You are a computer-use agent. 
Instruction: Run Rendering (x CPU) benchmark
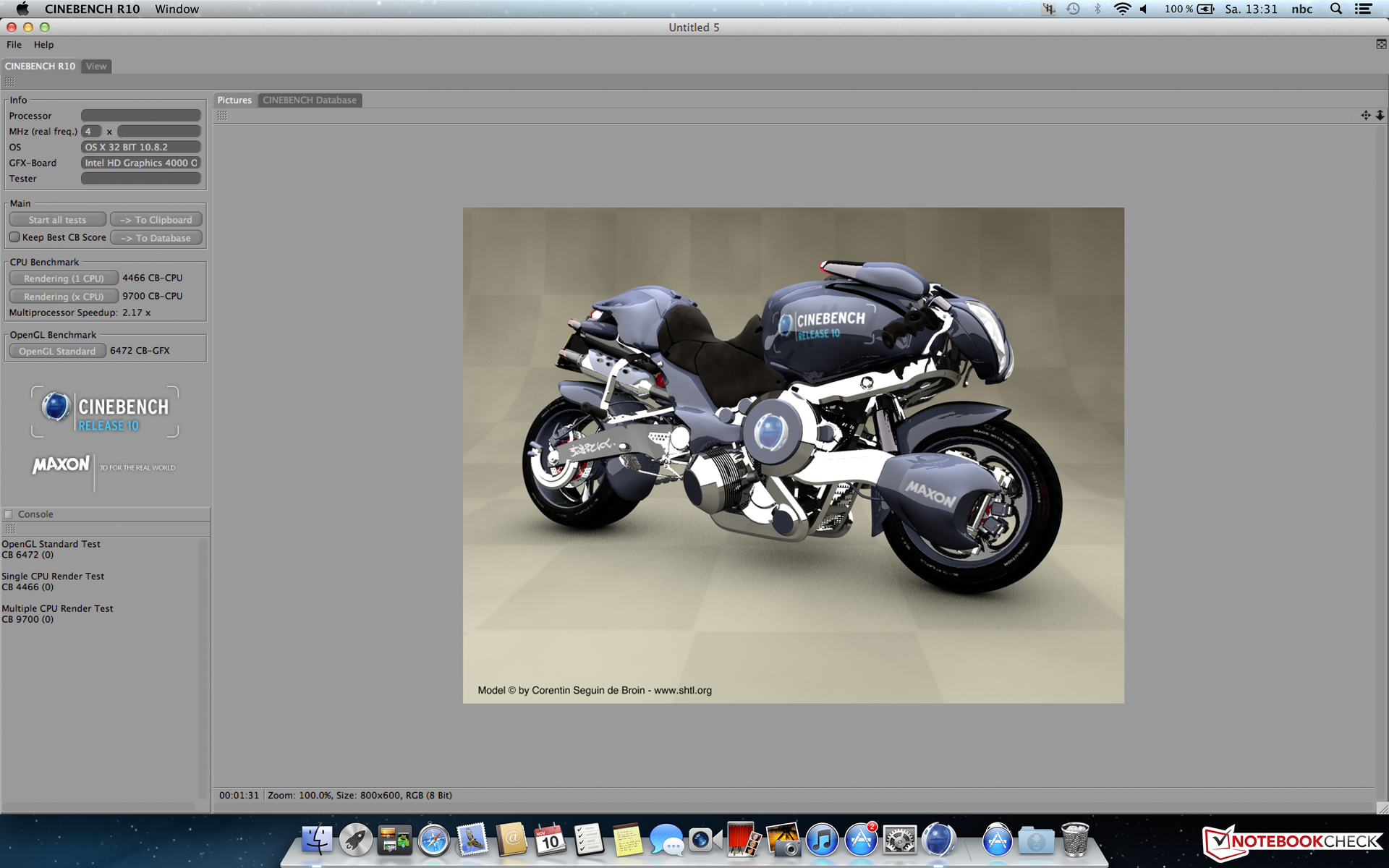[x=64, y=297]
